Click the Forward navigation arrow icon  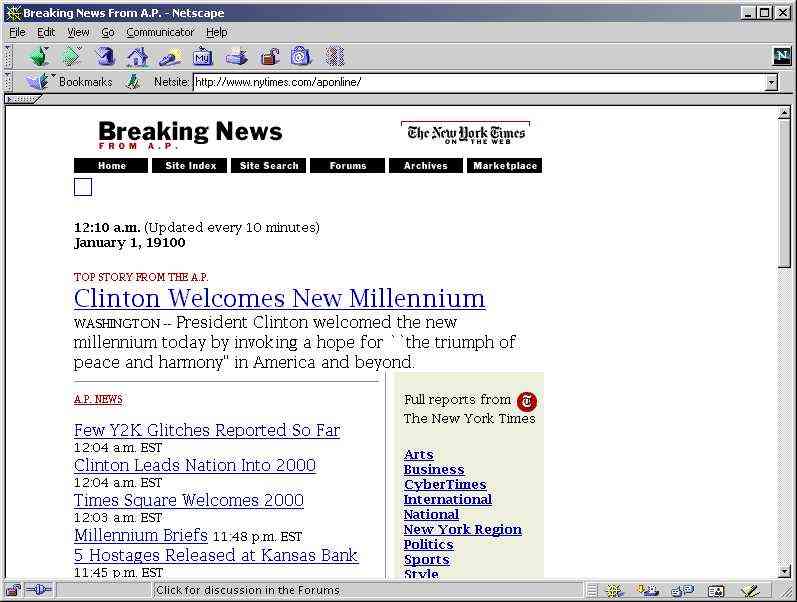72,56
